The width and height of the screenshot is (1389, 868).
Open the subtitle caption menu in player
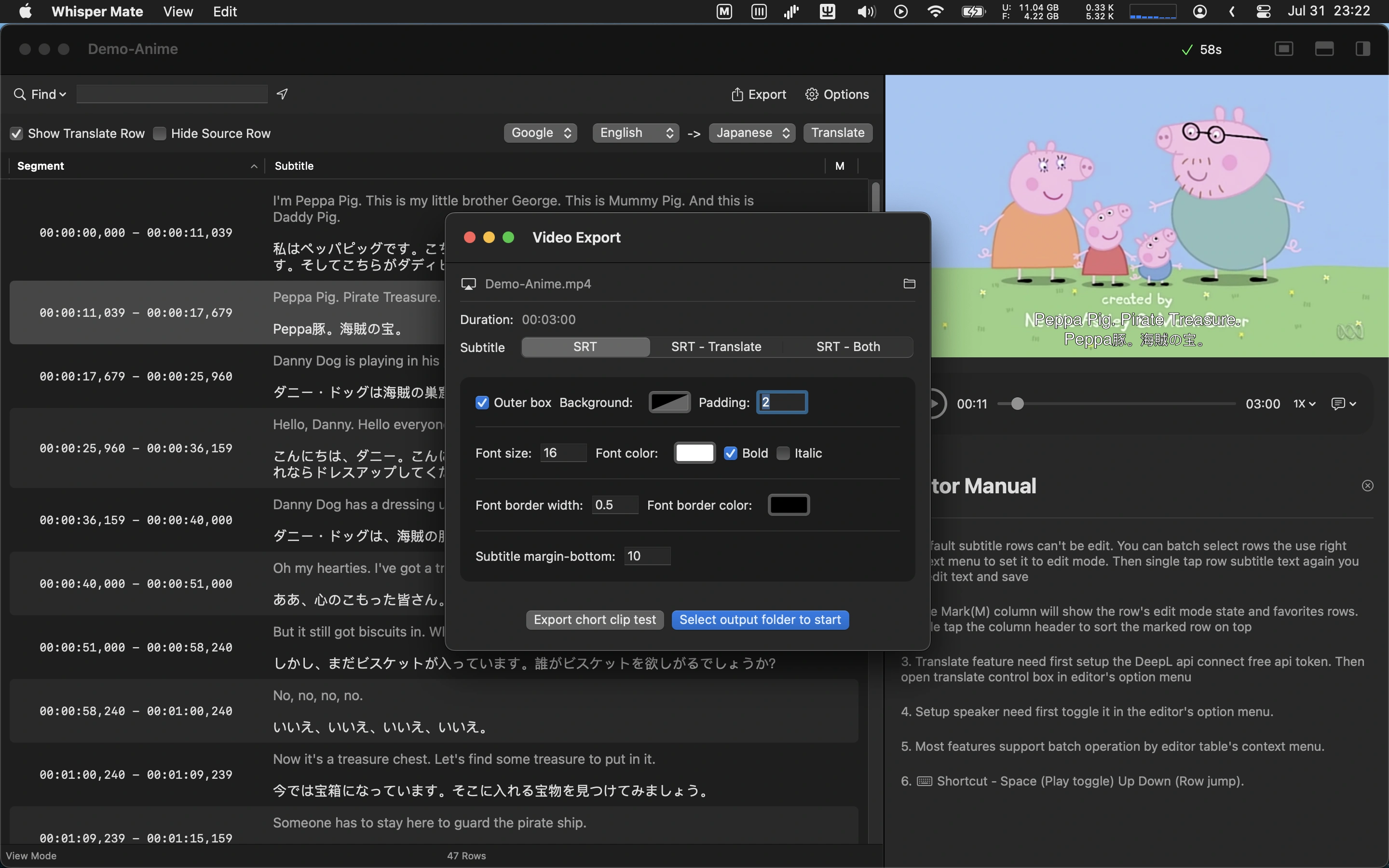tap(1344, 404)
